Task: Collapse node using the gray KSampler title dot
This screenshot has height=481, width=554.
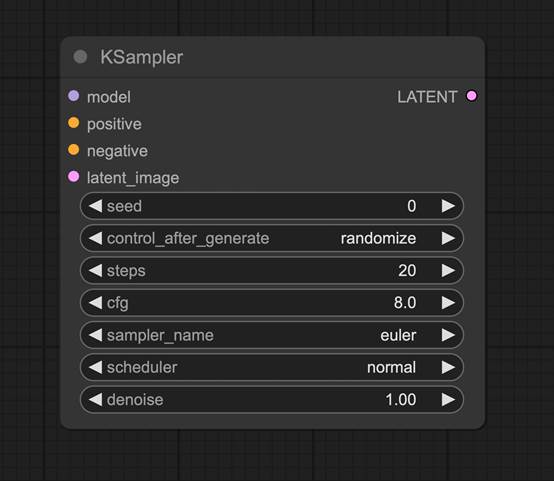Action: (80, 57)
